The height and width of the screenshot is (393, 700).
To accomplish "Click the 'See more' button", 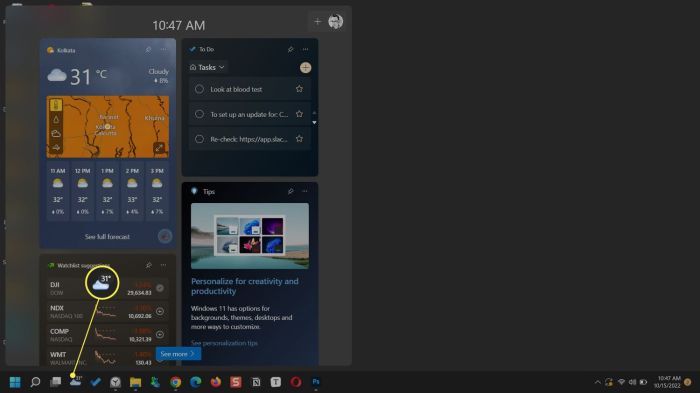I will click(x=178, y=354).
